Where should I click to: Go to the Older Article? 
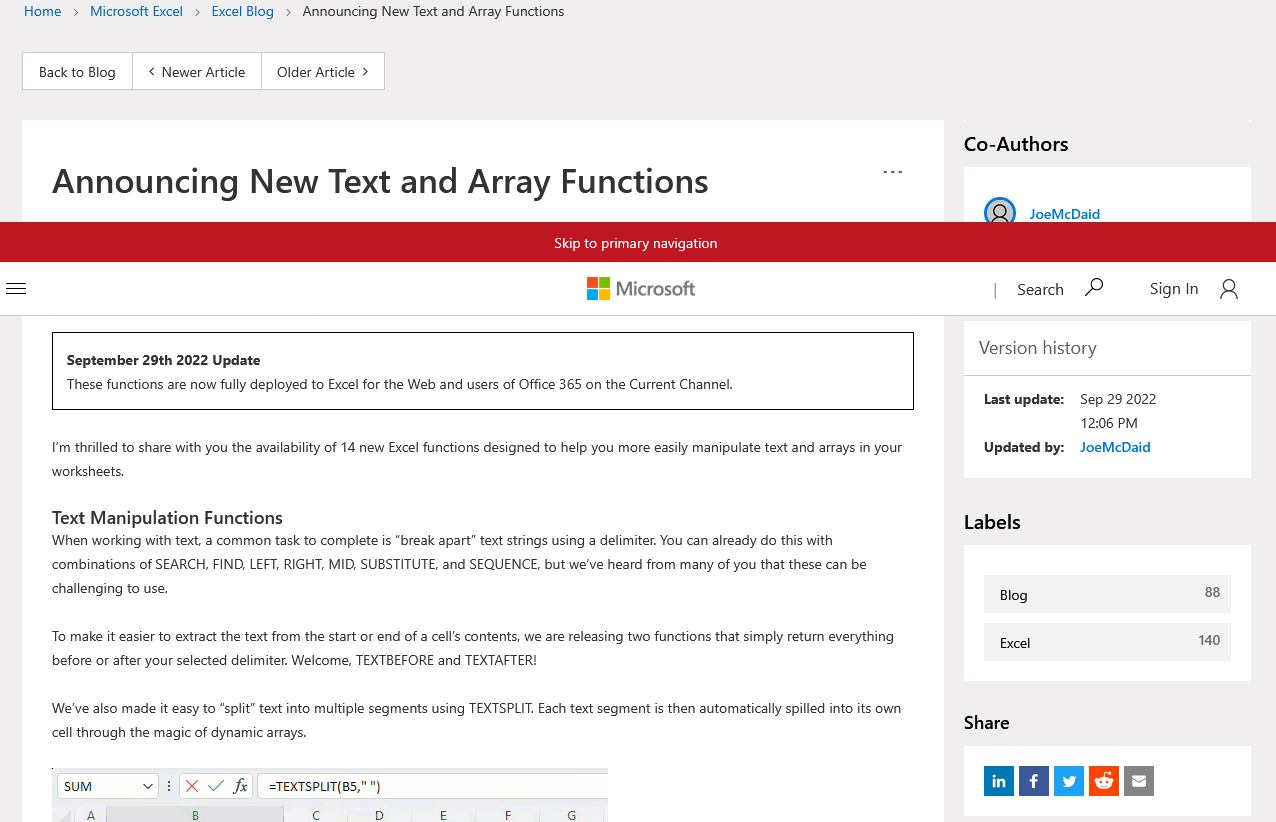coord(323,71)
